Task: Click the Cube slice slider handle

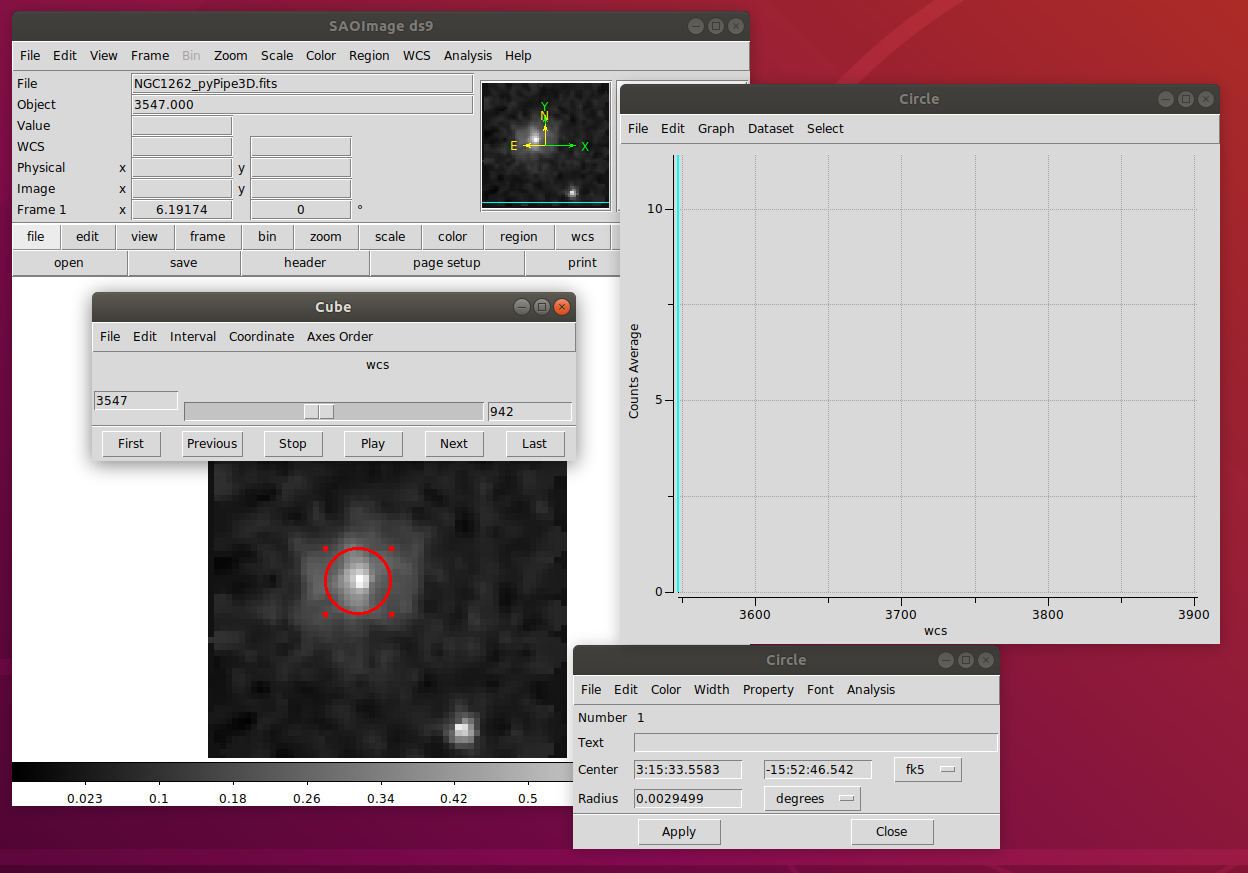Action: point(319,411)
